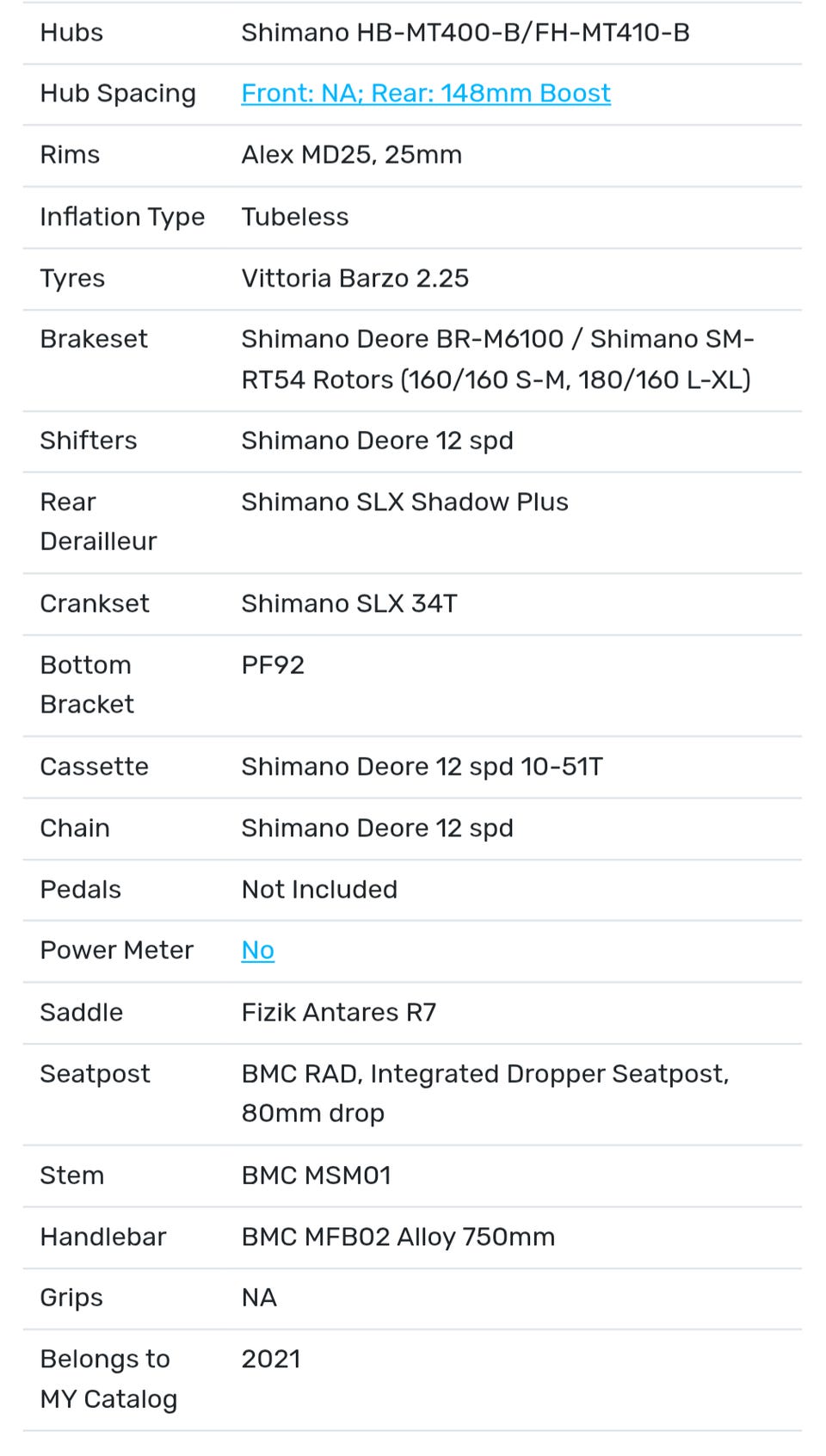826x1456 pixels.
Task: Click the 'Vittoria Barzo 2.25' tyres value
Action: point(354,278)
